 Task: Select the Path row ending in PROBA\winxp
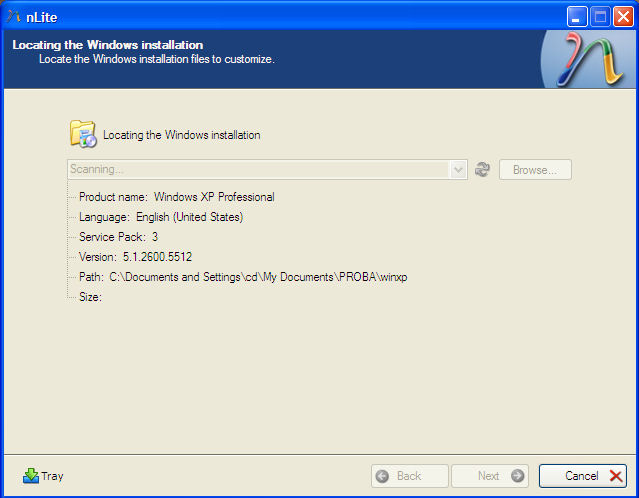pyautogui.click(x=243, y=277)
